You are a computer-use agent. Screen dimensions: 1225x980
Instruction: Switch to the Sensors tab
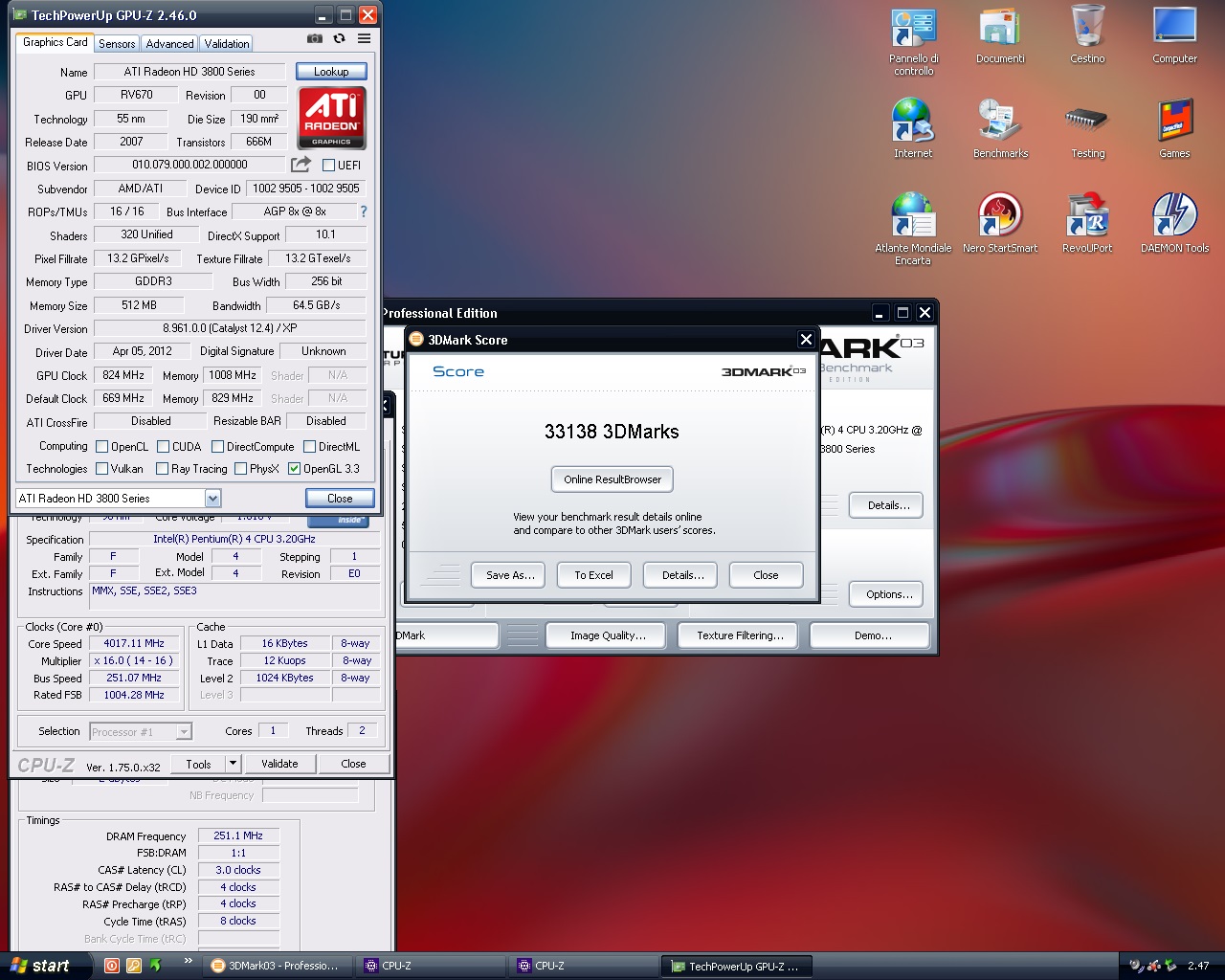pos(117,44)
